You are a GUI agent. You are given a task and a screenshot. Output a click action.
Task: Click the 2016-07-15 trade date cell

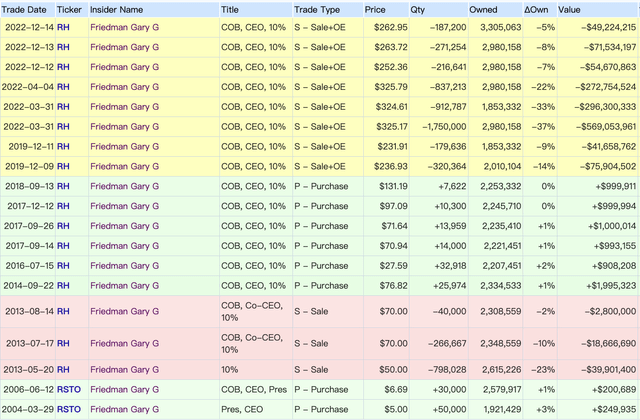pyautogui.click(x=29, y=266)
